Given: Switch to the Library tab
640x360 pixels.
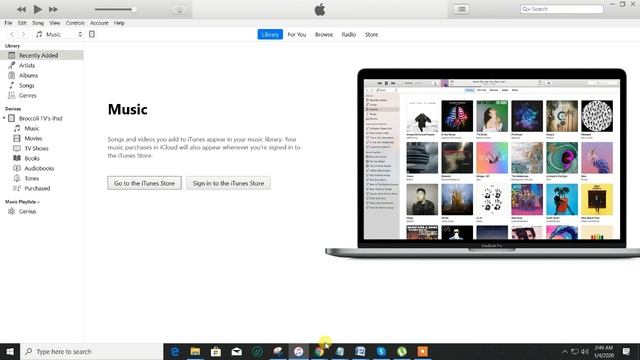Looking at the screenshot, I should coord(270,34).
